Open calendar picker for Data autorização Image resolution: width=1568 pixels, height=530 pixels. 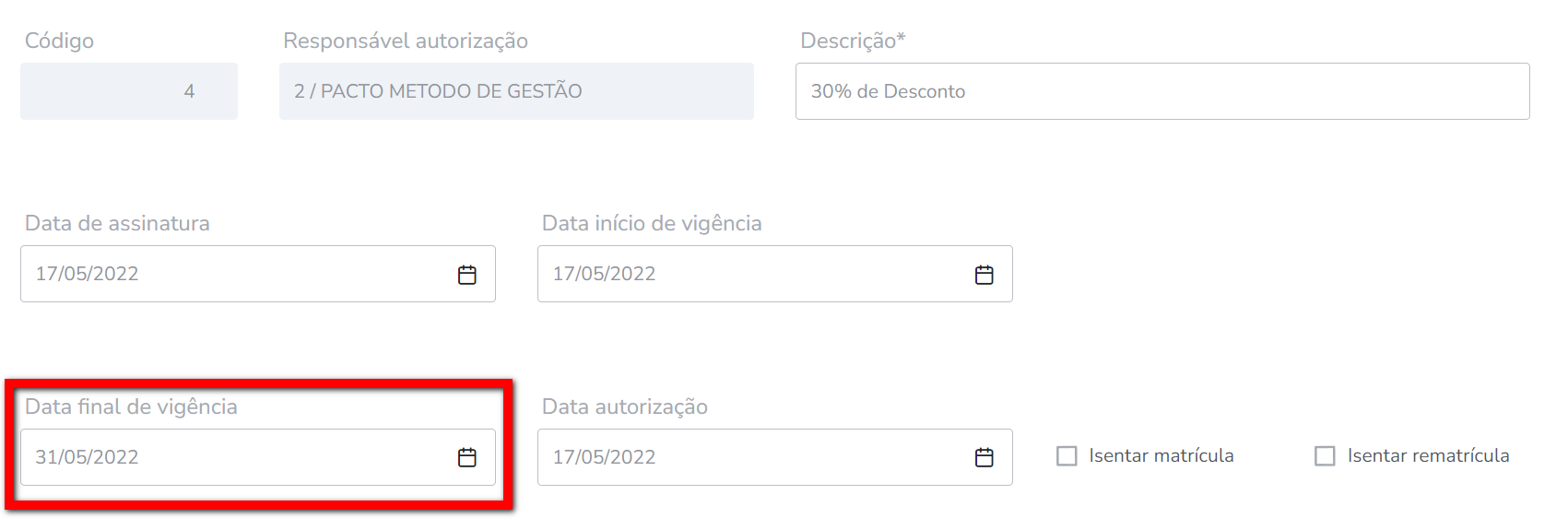[x=984, y=457]
